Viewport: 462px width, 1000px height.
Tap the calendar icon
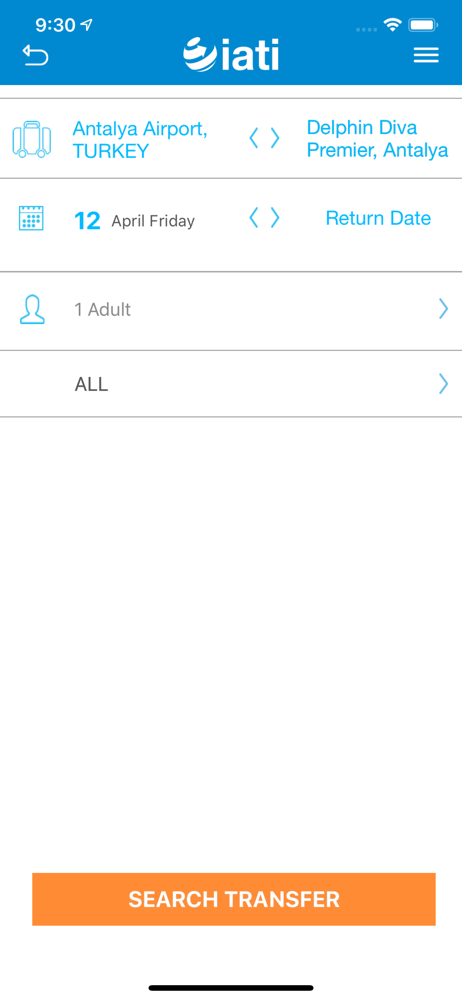tap(31, 218)
